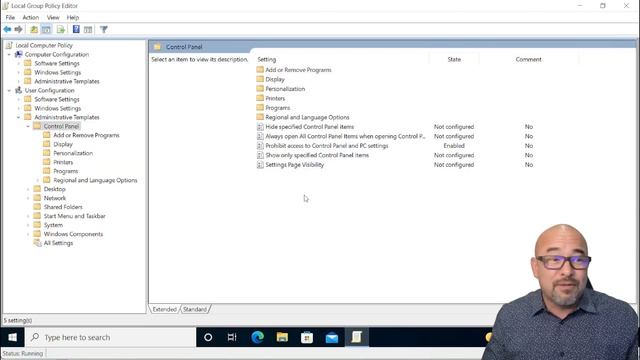The height and width of the screenshot is (360, 640).
Task: Click the Cortana circle taskbar icon
Action: 208,337
